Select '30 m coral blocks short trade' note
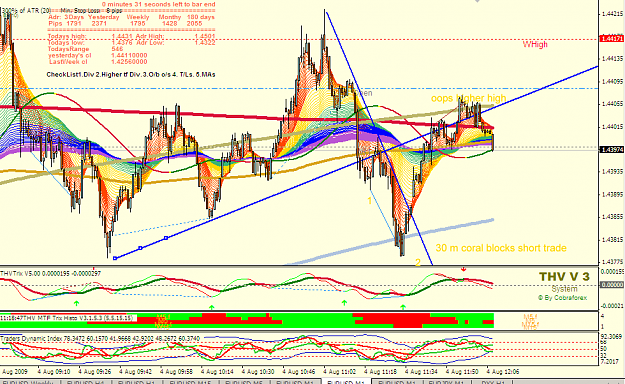 (x=501, y=248)
